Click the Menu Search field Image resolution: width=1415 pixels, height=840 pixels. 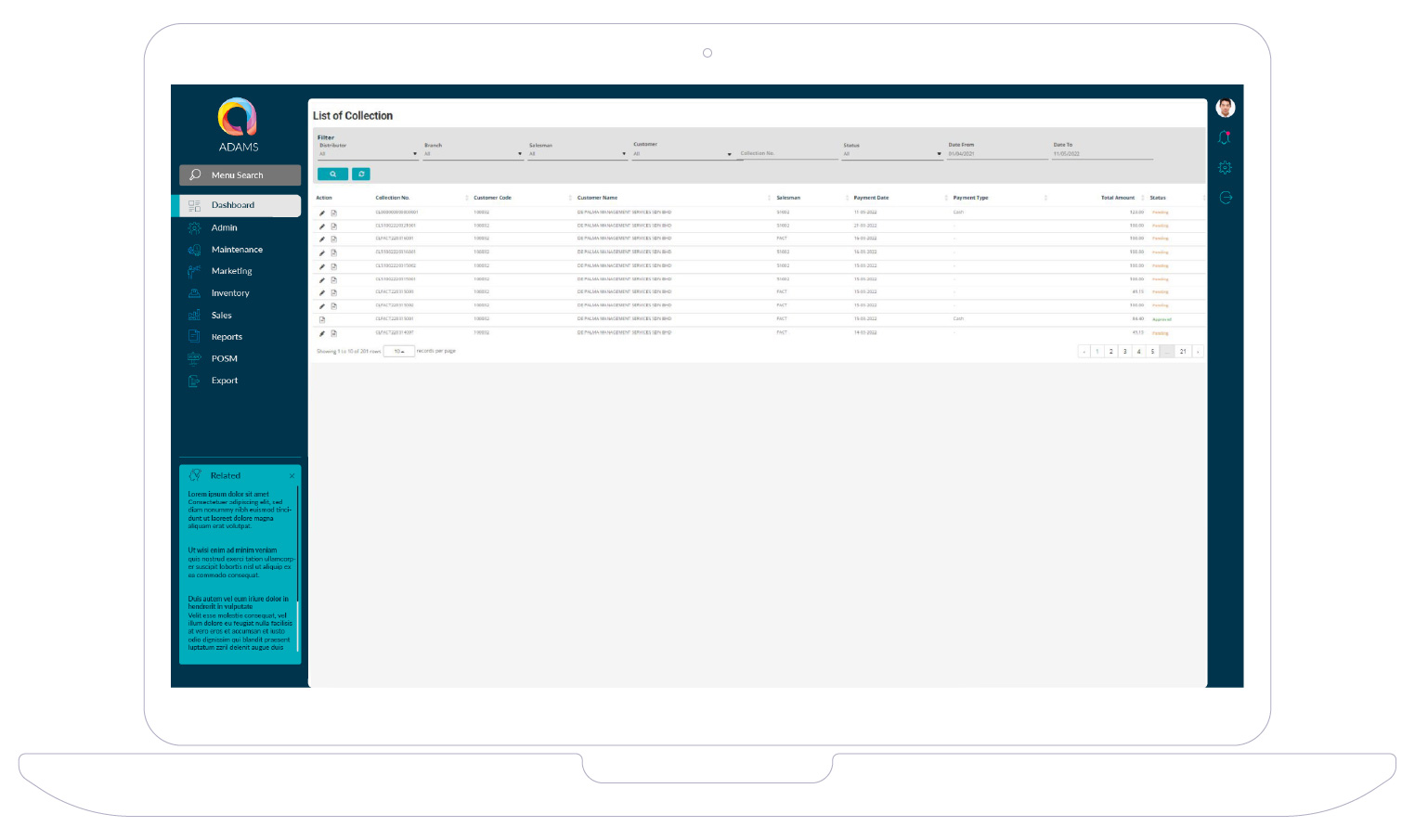tap(240, 175)
